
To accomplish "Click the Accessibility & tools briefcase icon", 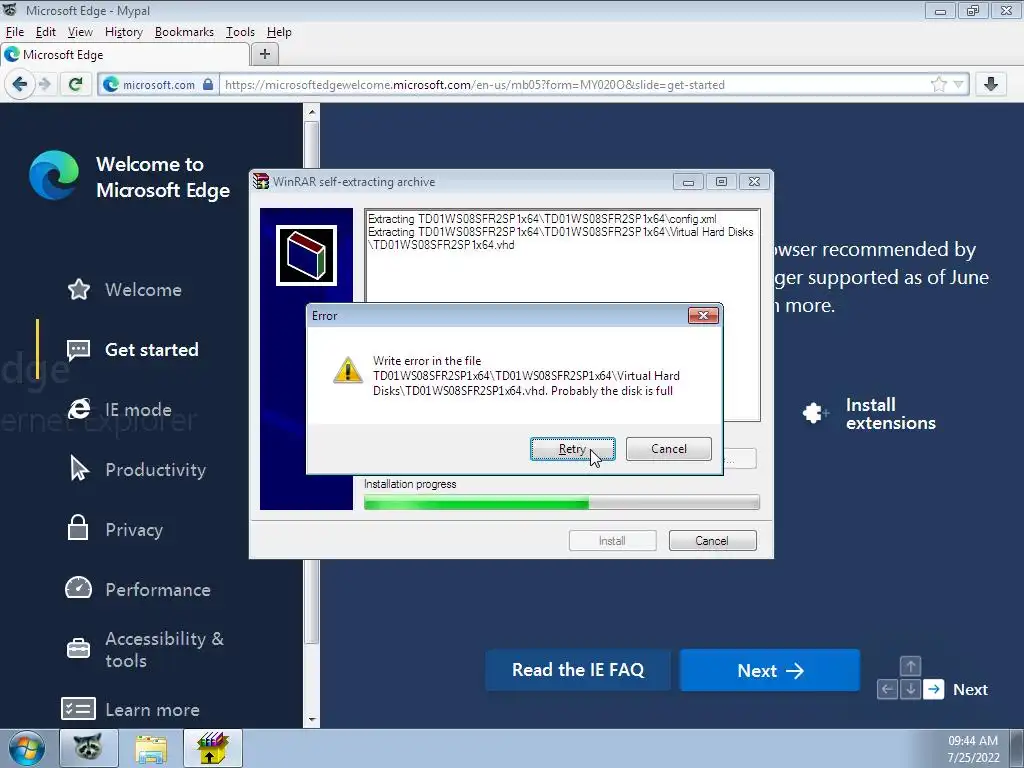I will [78, 648].
